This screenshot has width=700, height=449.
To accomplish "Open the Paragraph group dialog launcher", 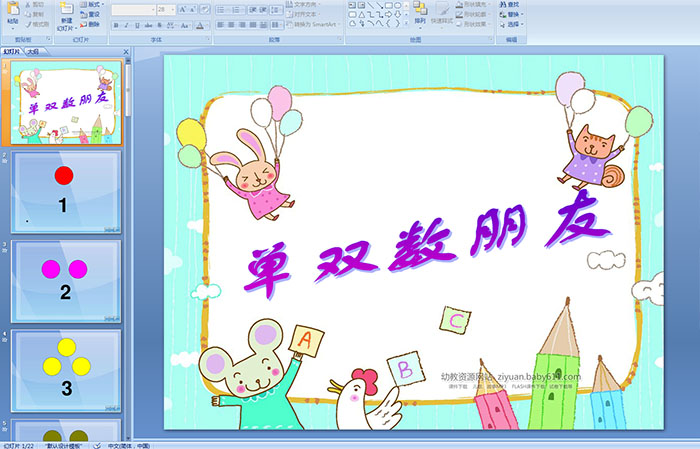I will 340,39.
